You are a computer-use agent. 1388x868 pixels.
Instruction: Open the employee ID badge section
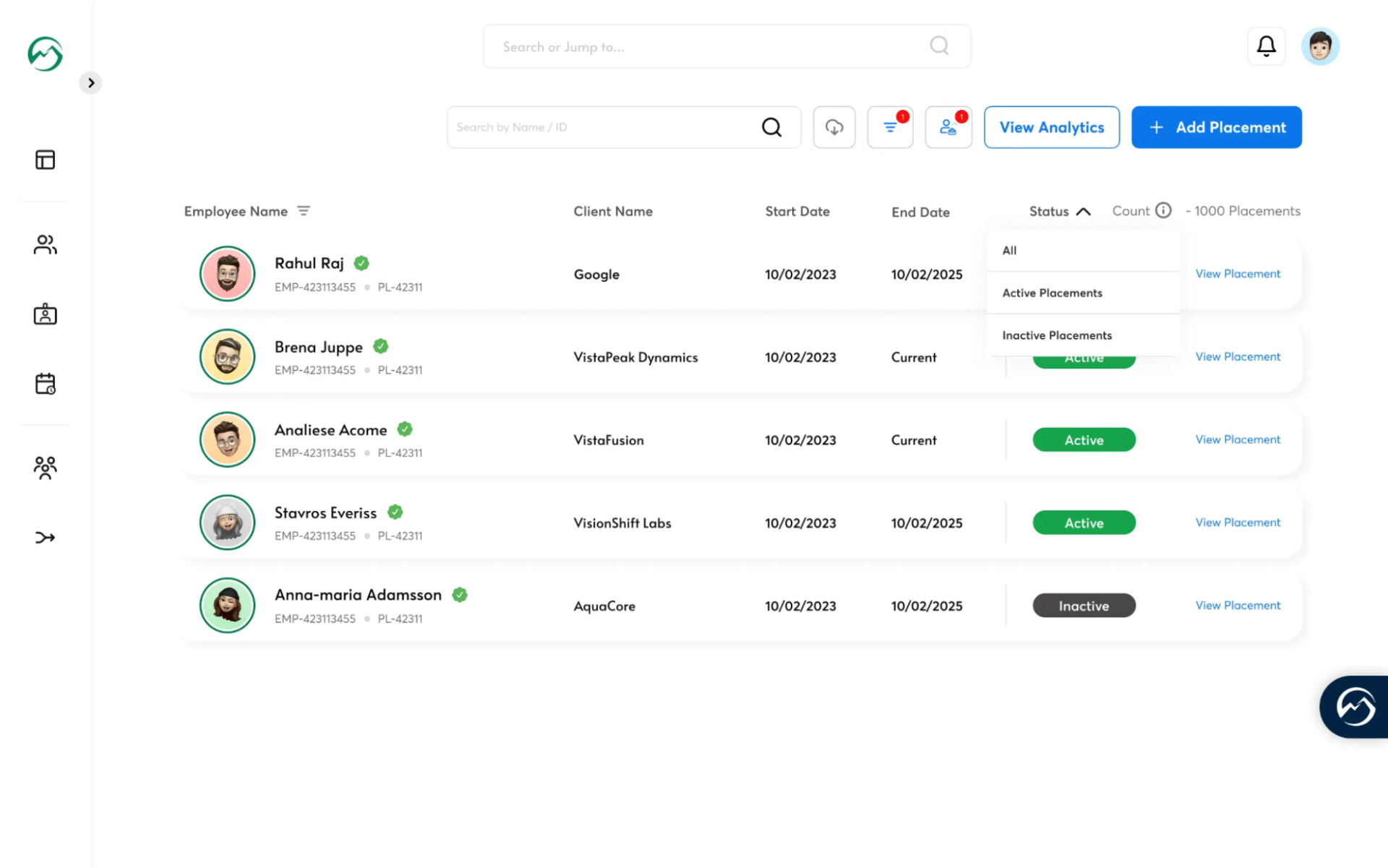point(45,314)
